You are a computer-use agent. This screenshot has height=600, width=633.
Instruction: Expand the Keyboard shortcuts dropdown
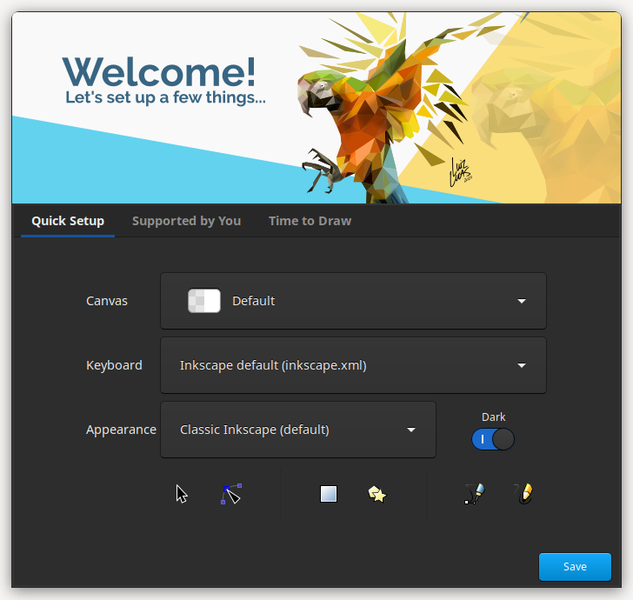[353, 365]
